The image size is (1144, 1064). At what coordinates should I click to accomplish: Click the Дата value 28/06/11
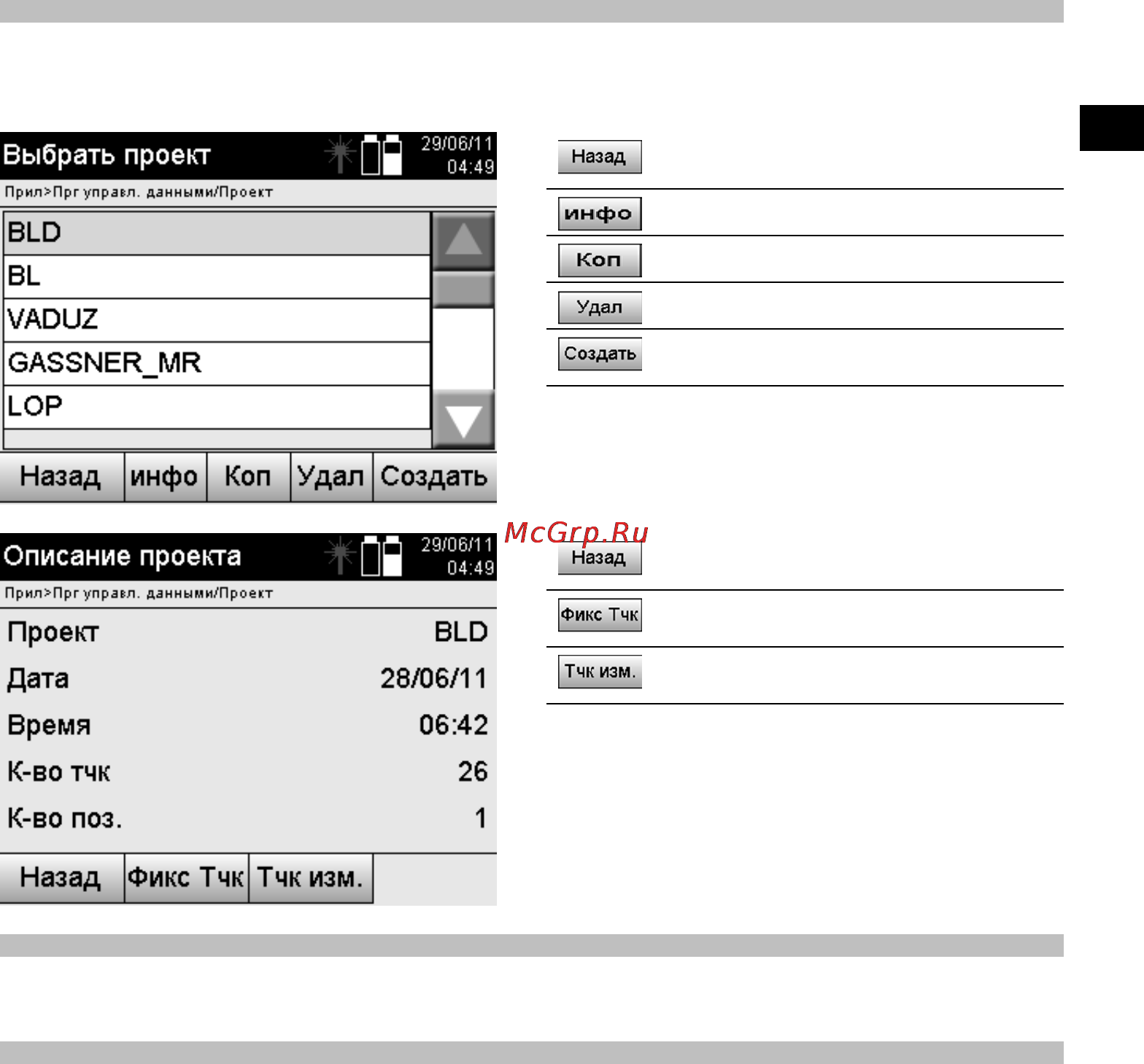(434, 679)
